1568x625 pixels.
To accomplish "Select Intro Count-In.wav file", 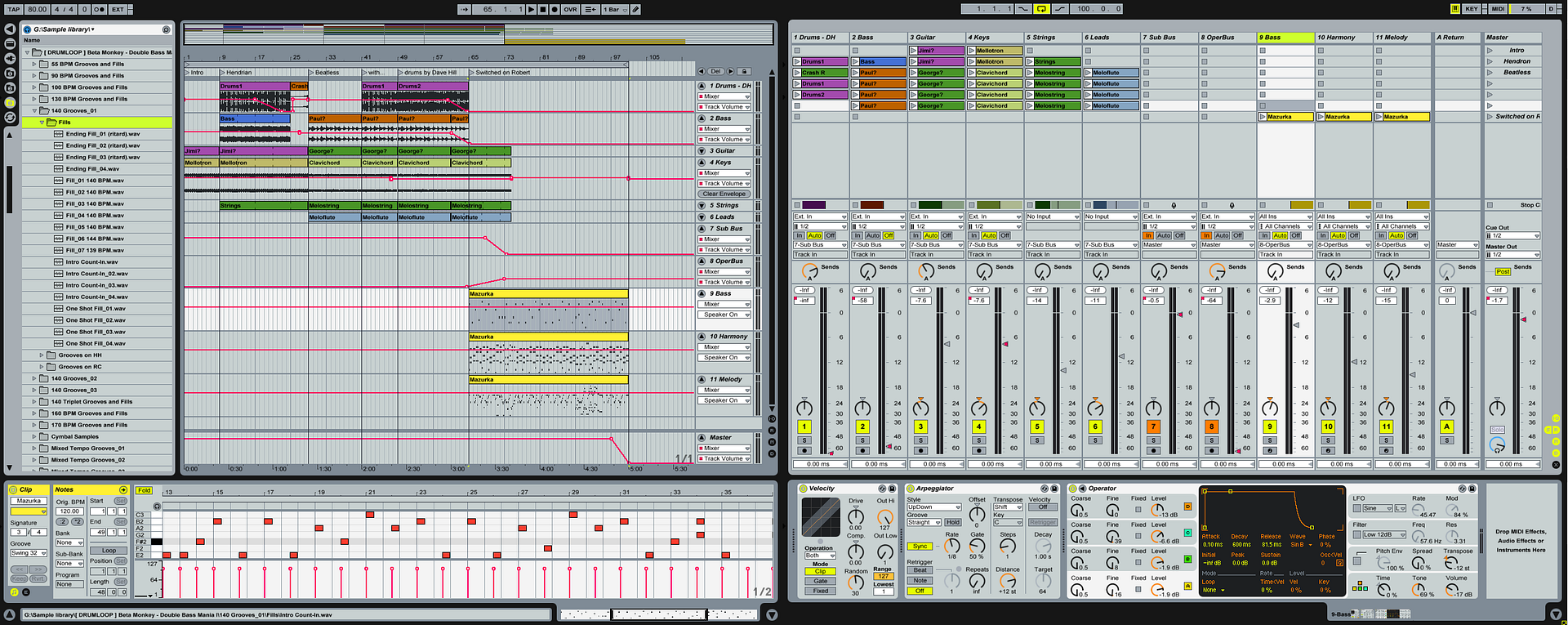I will pyautogui.click(x=91, y=262).
